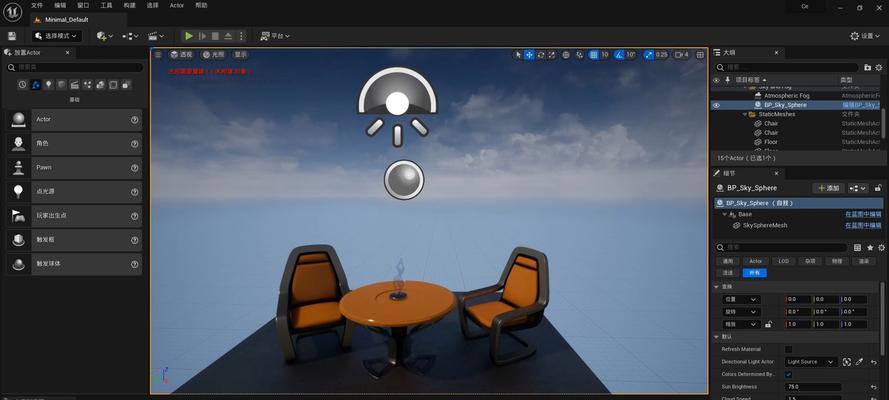The image size is (889, 400).
Task: Select the Volumes category icon
Action: (113, 85)
